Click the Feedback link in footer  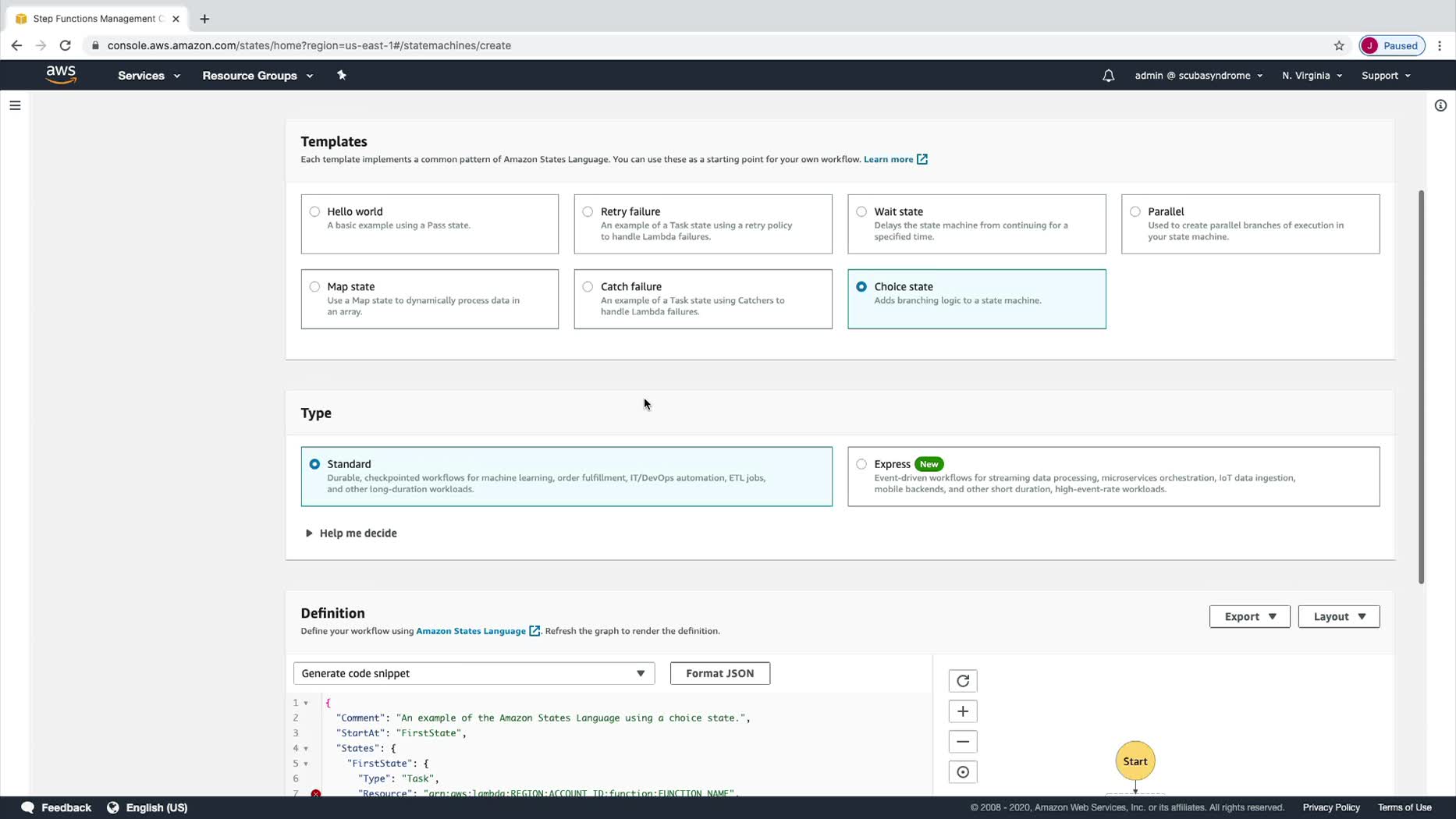coord(66,807)
